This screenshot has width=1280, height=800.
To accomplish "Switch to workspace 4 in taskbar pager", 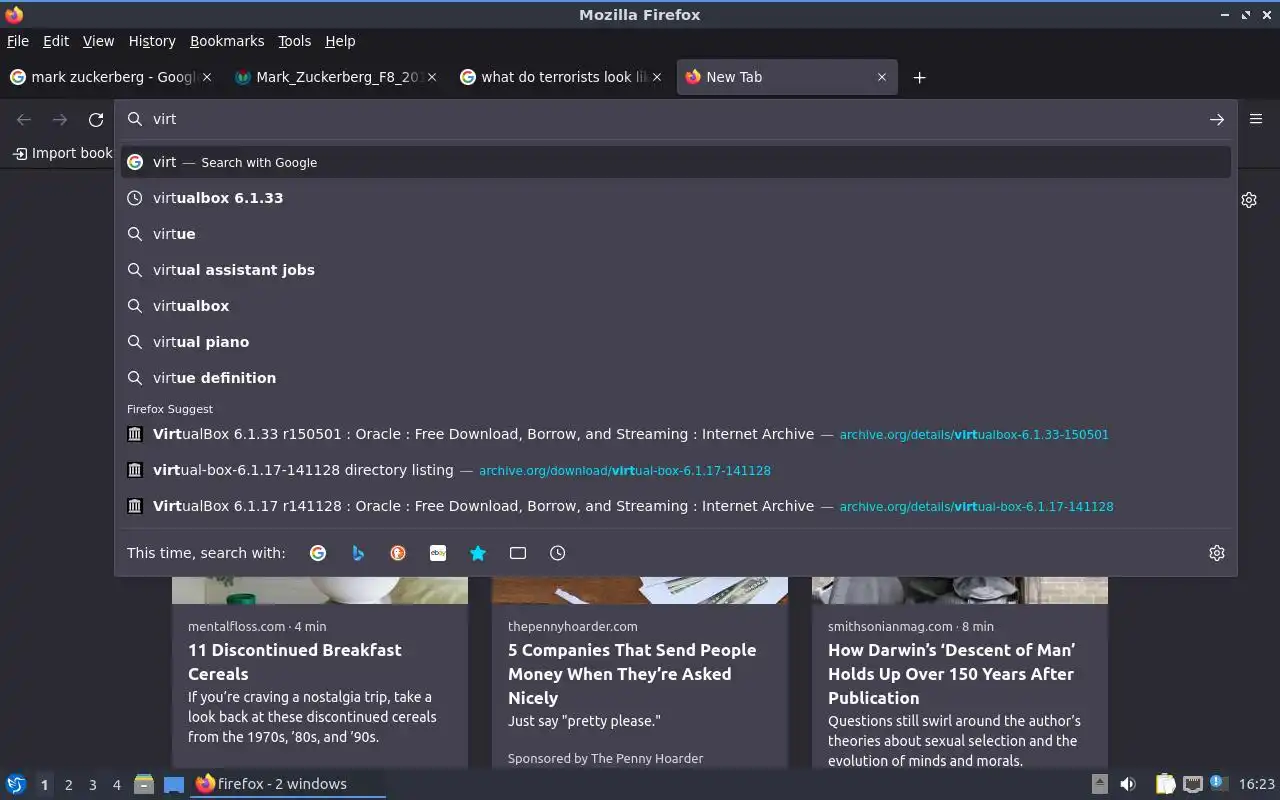I will click(x=116, y=785).
